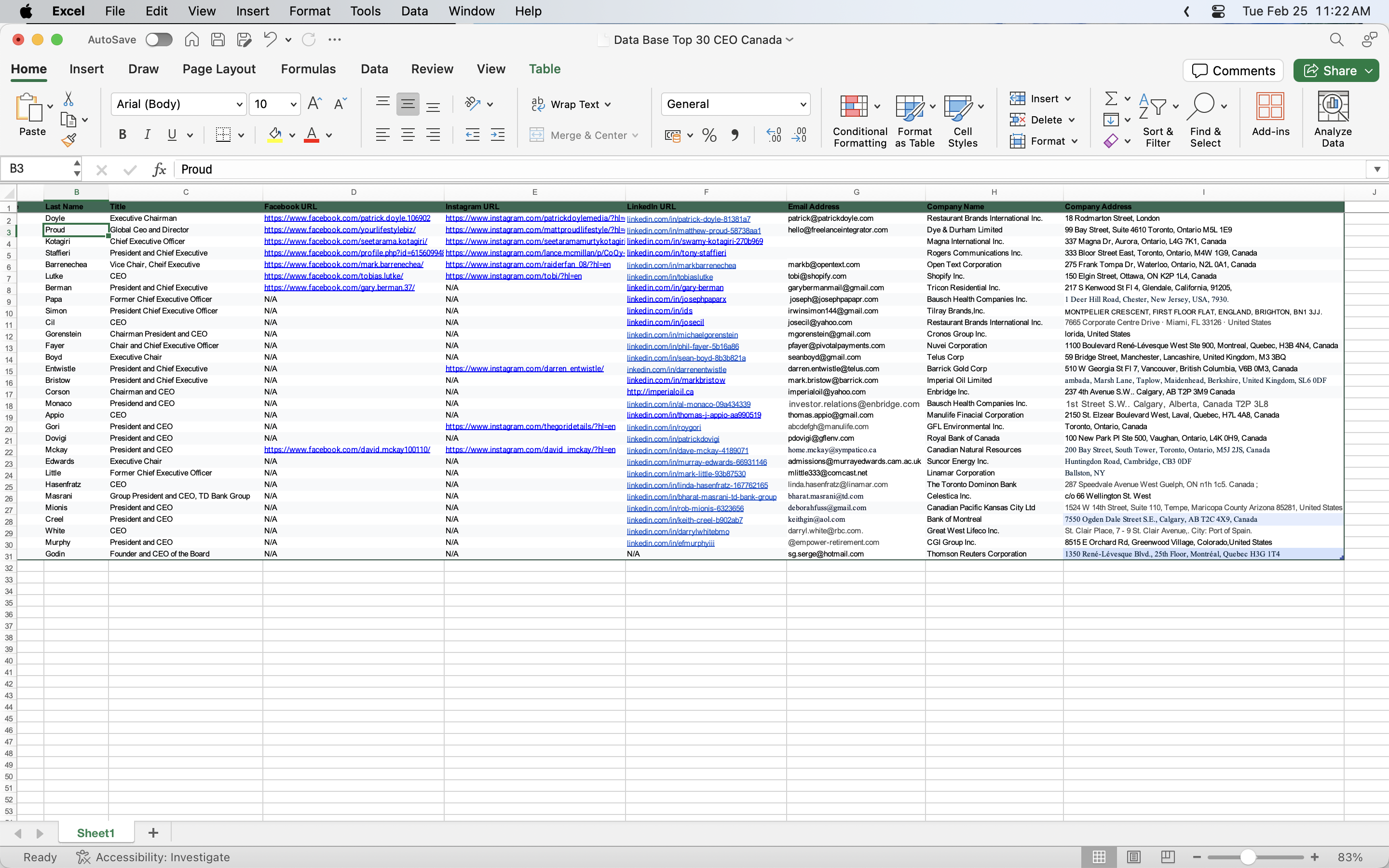
Task: Increase indent icon
Action: coord(498,135)
